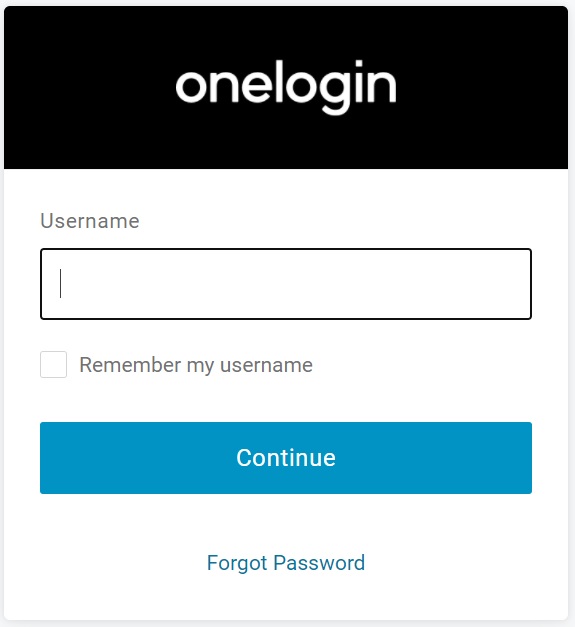Click the right end of the Username input

[x=516, y=284]
